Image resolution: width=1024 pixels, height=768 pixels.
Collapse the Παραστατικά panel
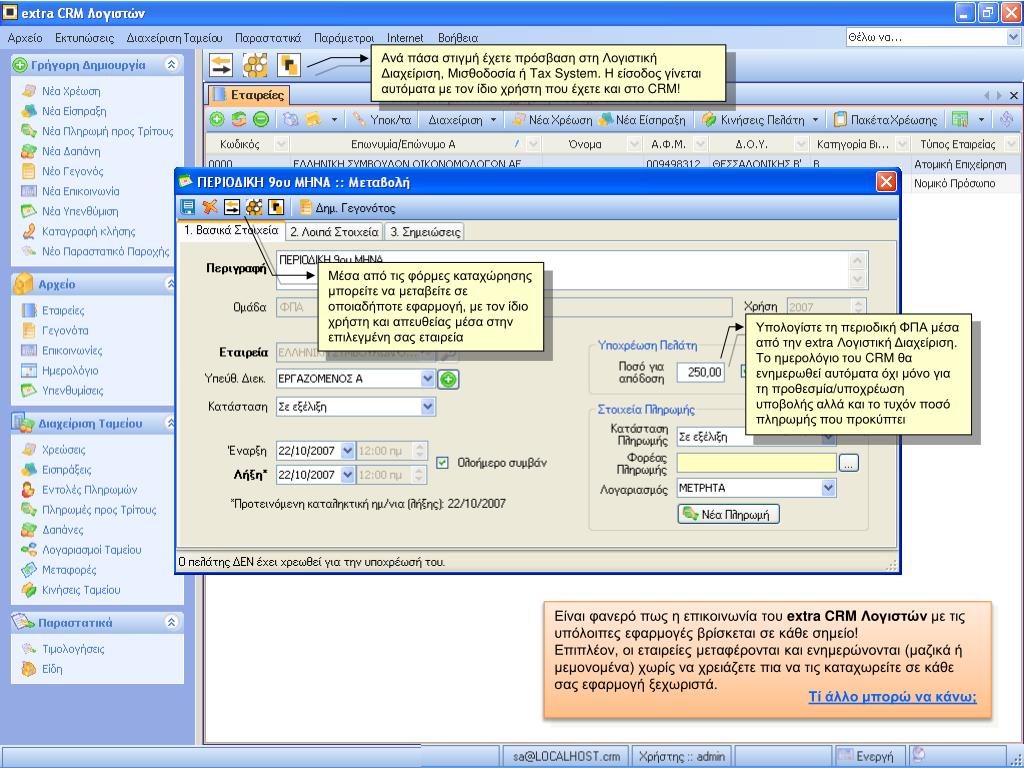pyautogui.click(x=171, y=622)
